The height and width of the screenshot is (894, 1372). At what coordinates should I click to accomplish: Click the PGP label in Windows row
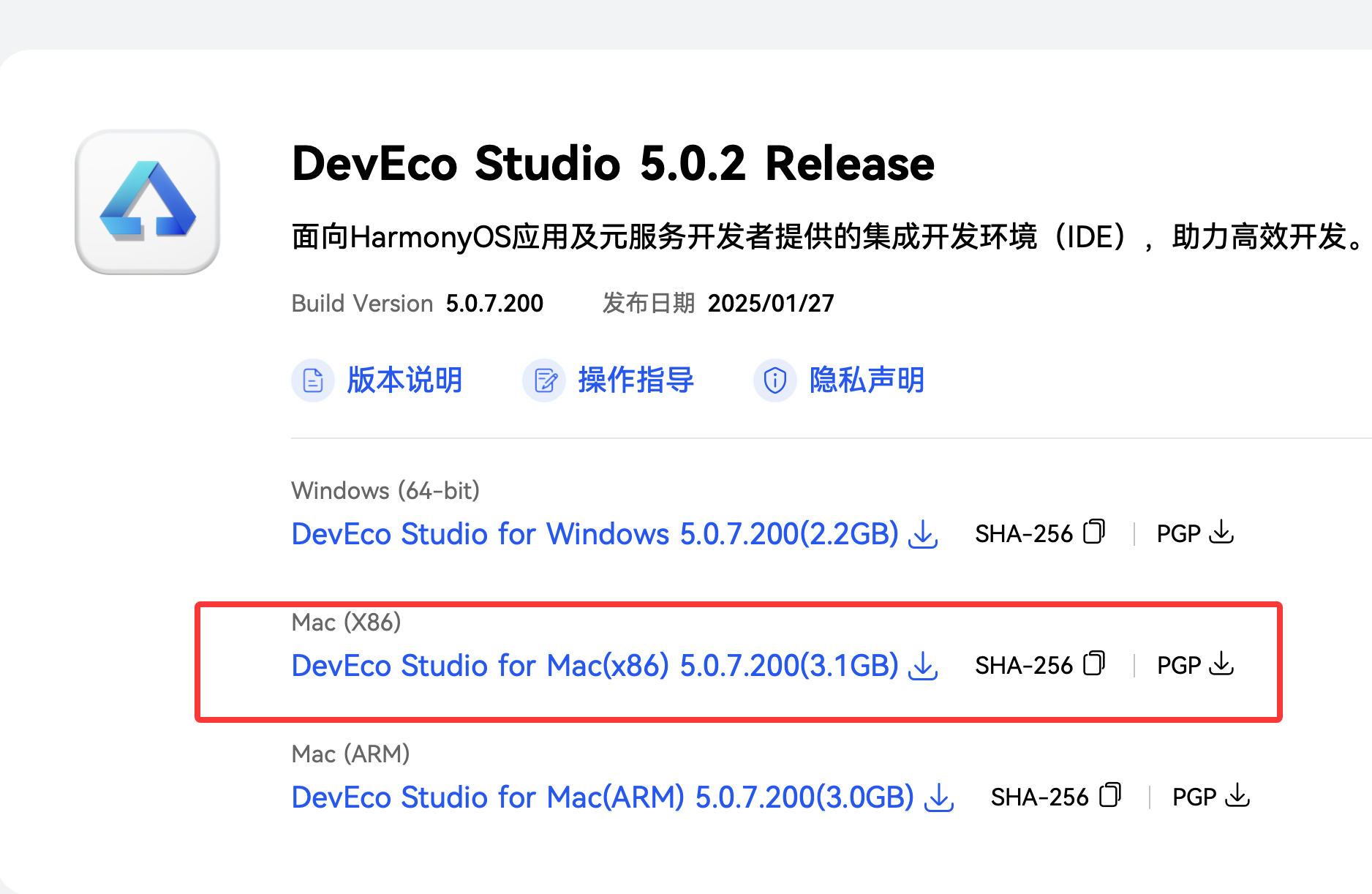[1179, 534]
